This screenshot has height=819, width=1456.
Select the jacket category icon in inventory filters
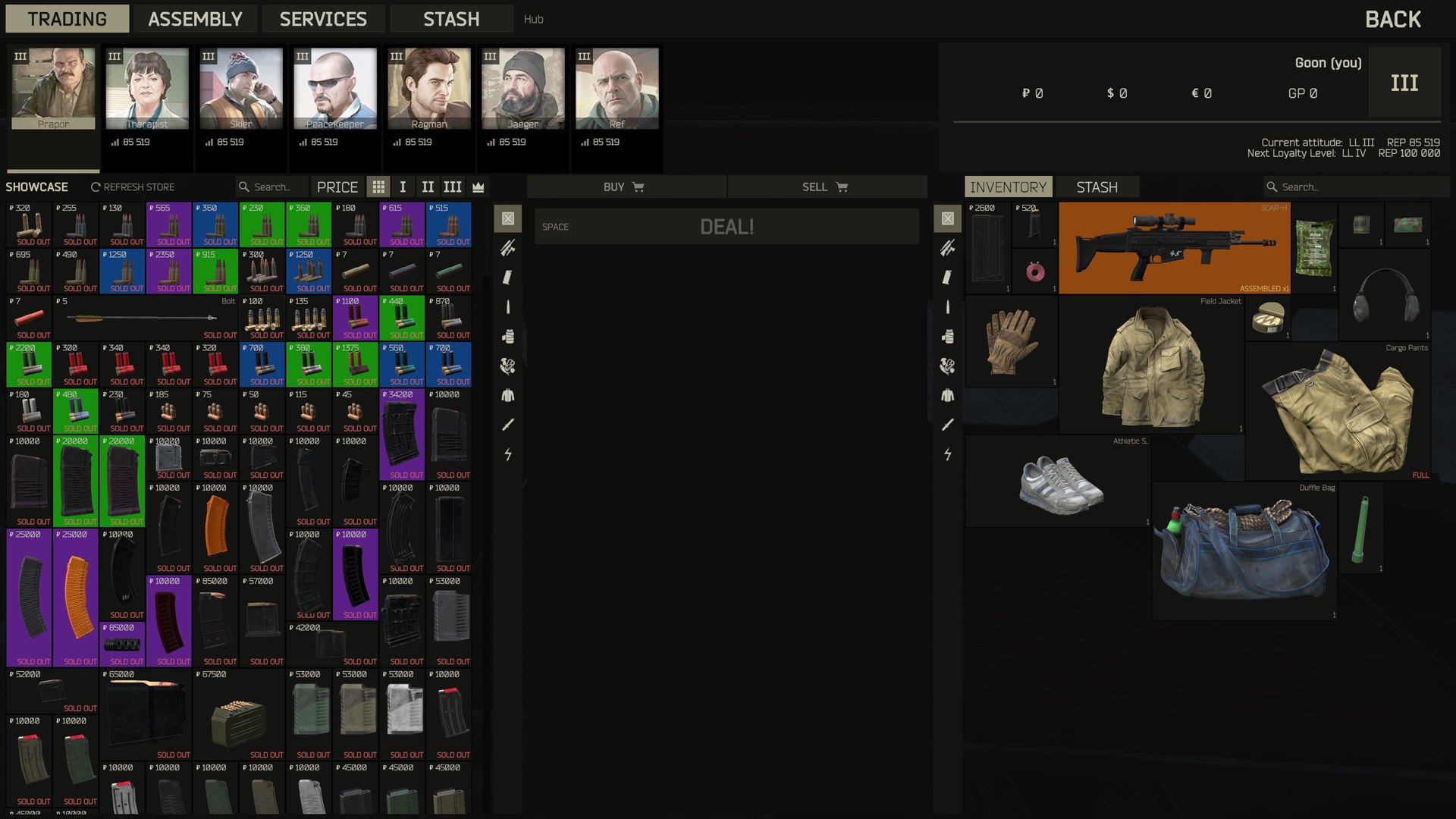tap(948, 395)
